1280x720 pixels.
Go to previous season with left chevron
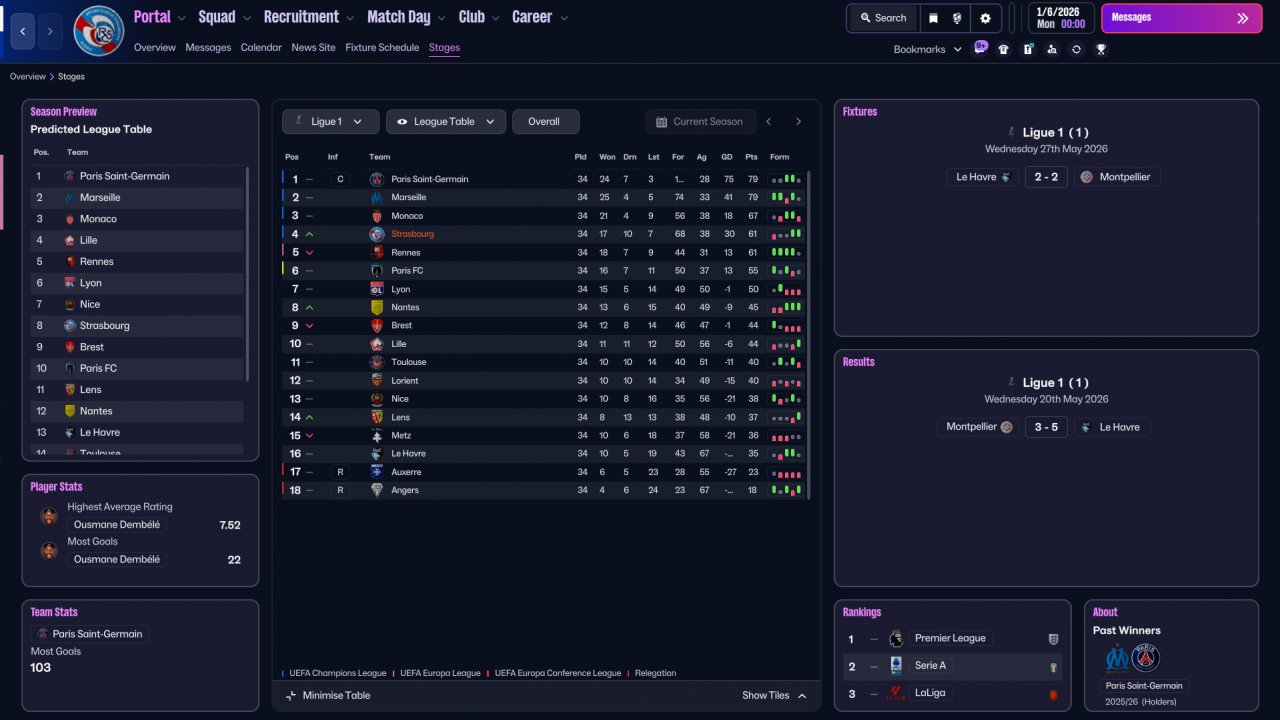tap(769, 122)
